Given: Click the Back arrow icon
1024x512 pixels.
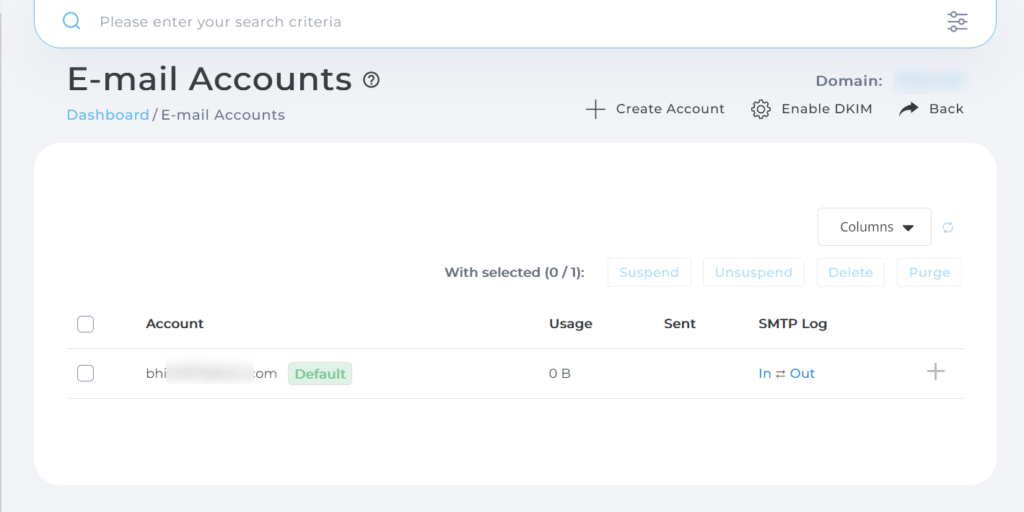Looking at the screenshot, I should click(909, 109).
